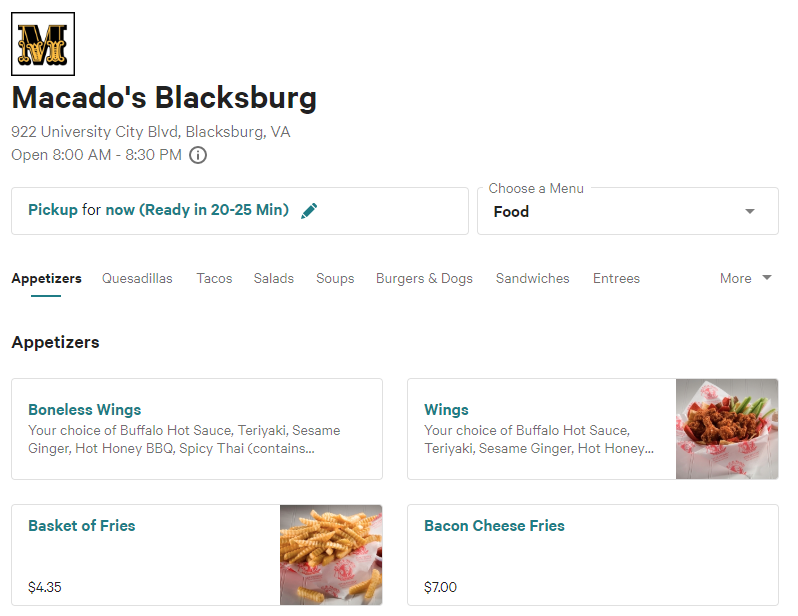Screen dimensions: 798x616
Task: Click the Macado's restaurant logo
Action: 43,43
